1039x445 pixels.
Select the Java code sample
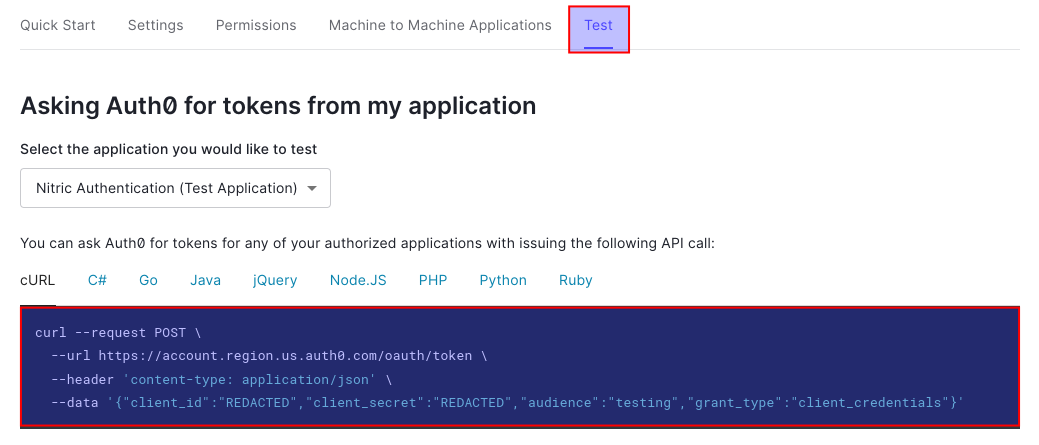205,280
